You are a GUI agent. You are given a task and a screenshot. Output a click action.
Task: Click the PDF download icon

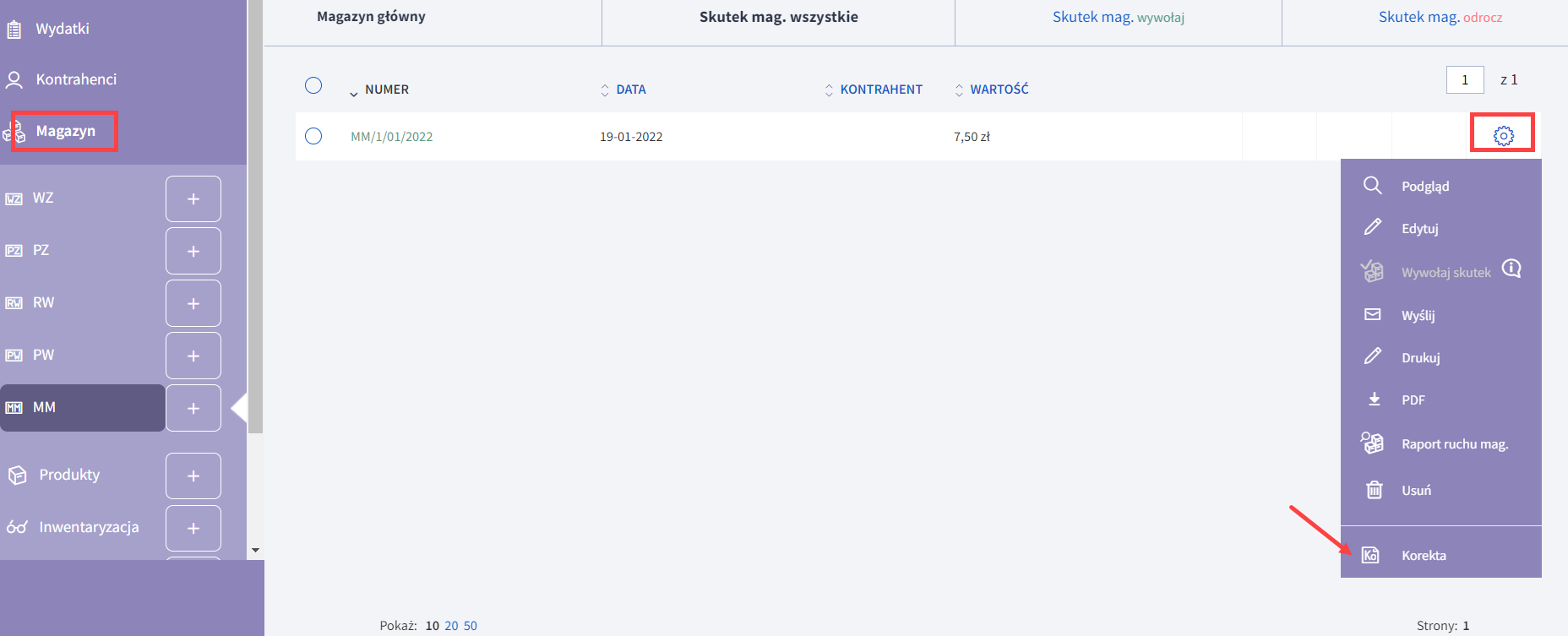click(x=1375, y=400)
